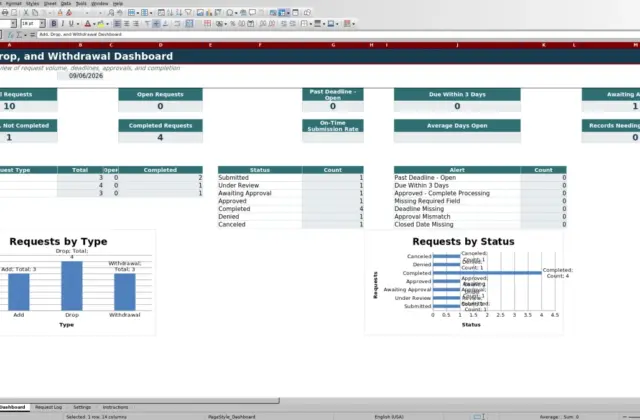Toggle Underline formatting
Image resolution: width=640 pixels, height=420 pixels.
point(71,24)
